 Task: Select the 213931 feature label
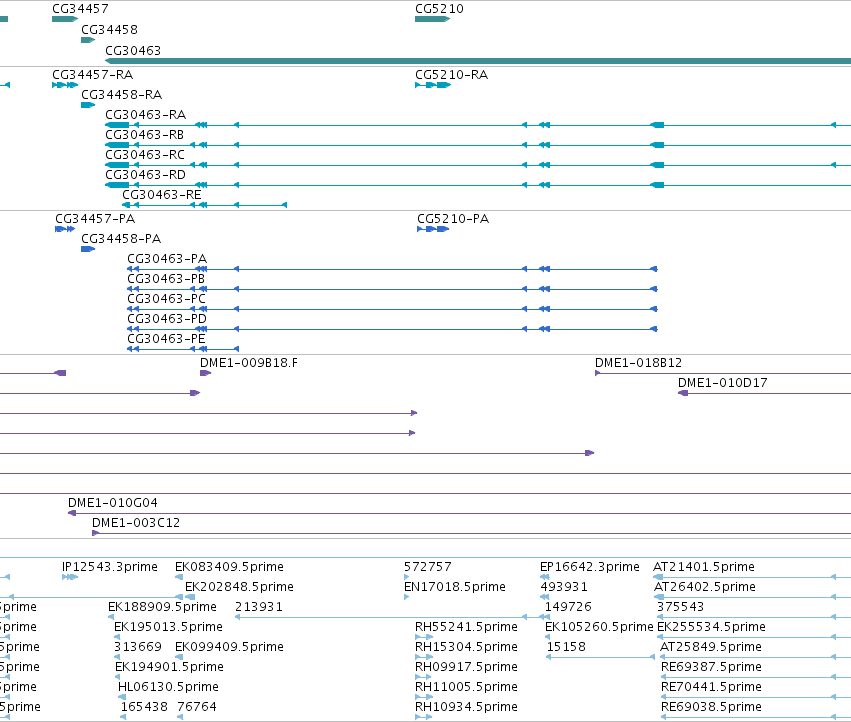(x=259, y=607)
